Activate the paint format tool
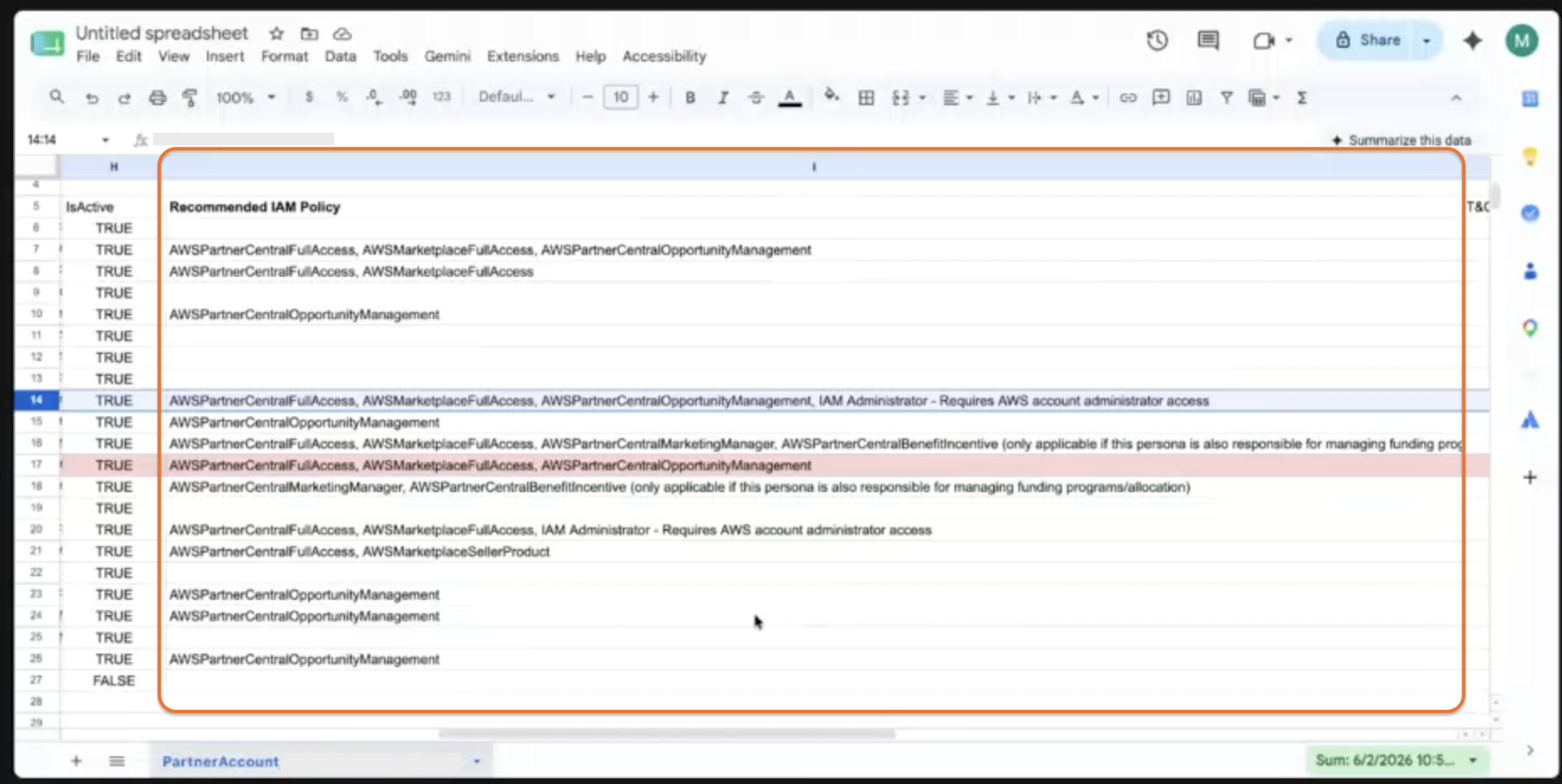Viewport: 1562px width, 784px height. click(x=190, y=98)
